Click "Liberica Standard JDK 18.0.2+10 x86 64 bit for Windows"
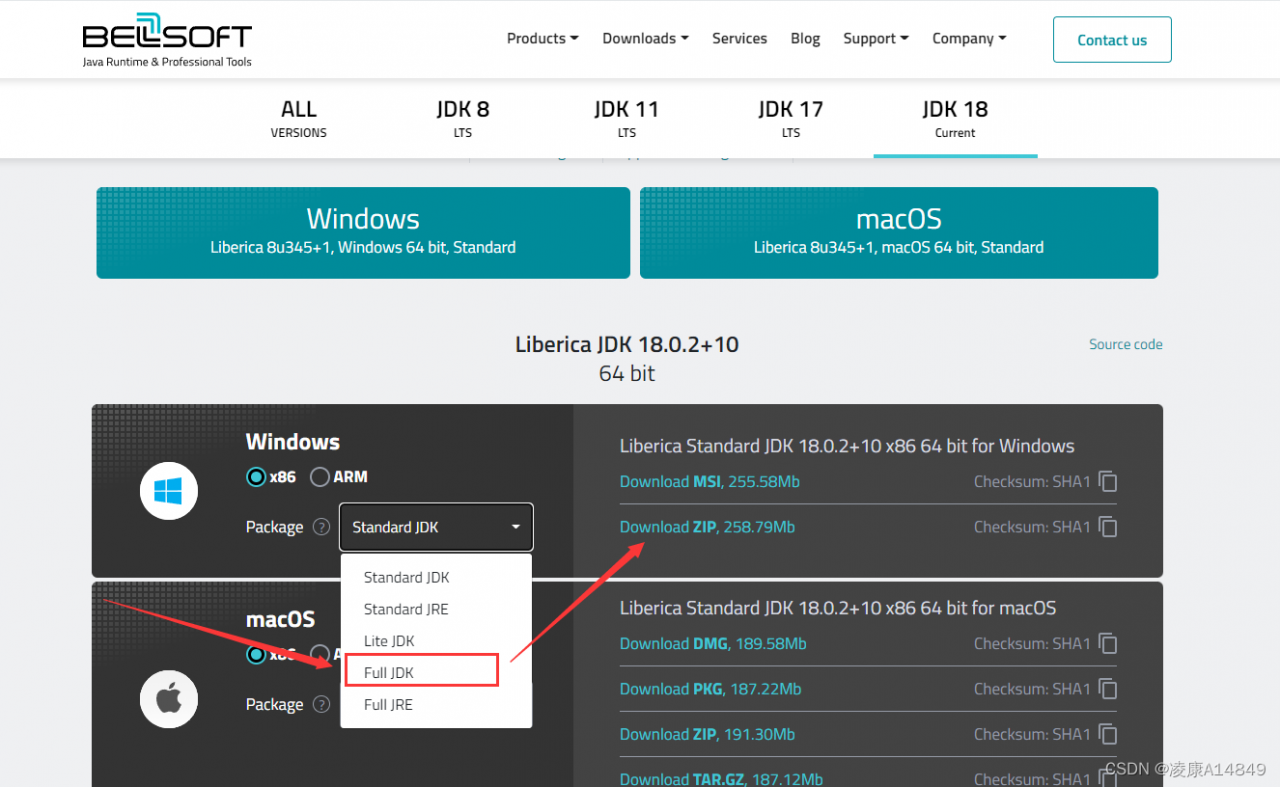The height and width of the screenshot is (787, 1280). (847, 446)
